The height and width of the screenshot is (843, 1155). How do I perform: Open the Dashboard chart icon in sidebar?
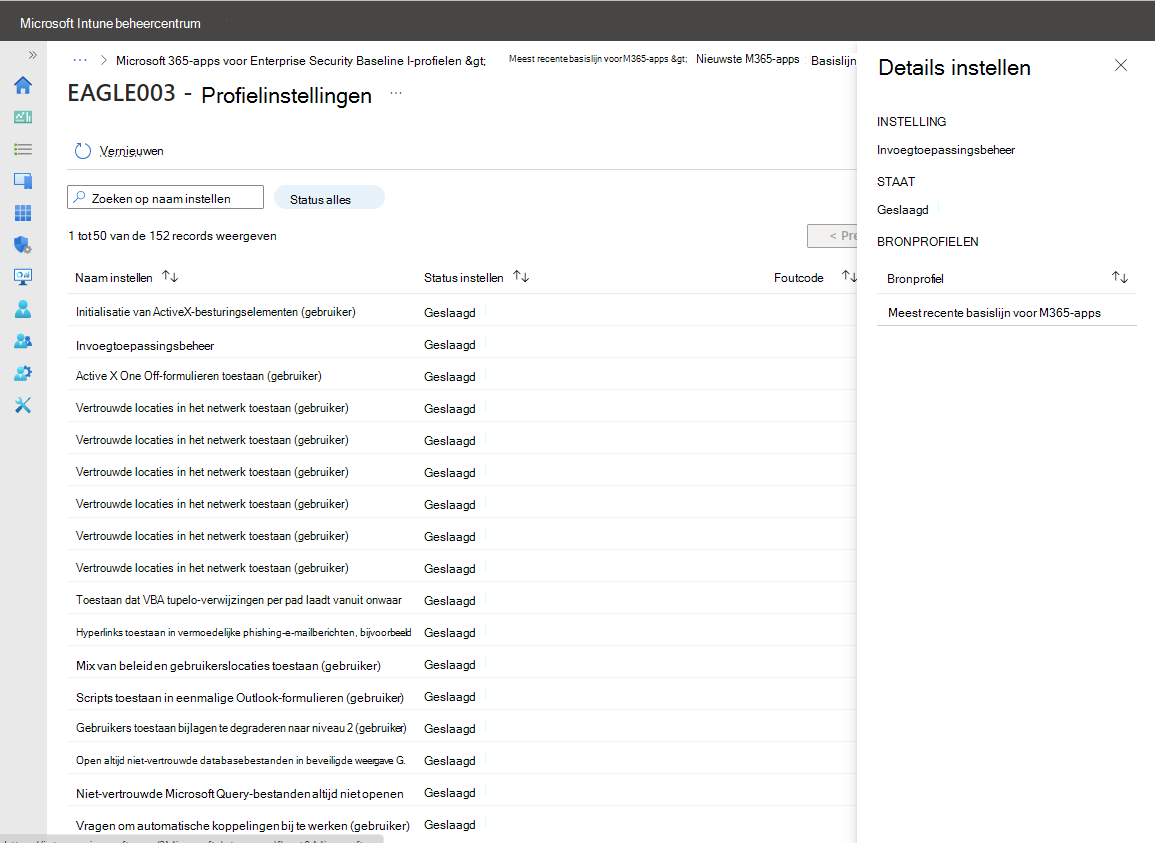(x=23, y=117)
